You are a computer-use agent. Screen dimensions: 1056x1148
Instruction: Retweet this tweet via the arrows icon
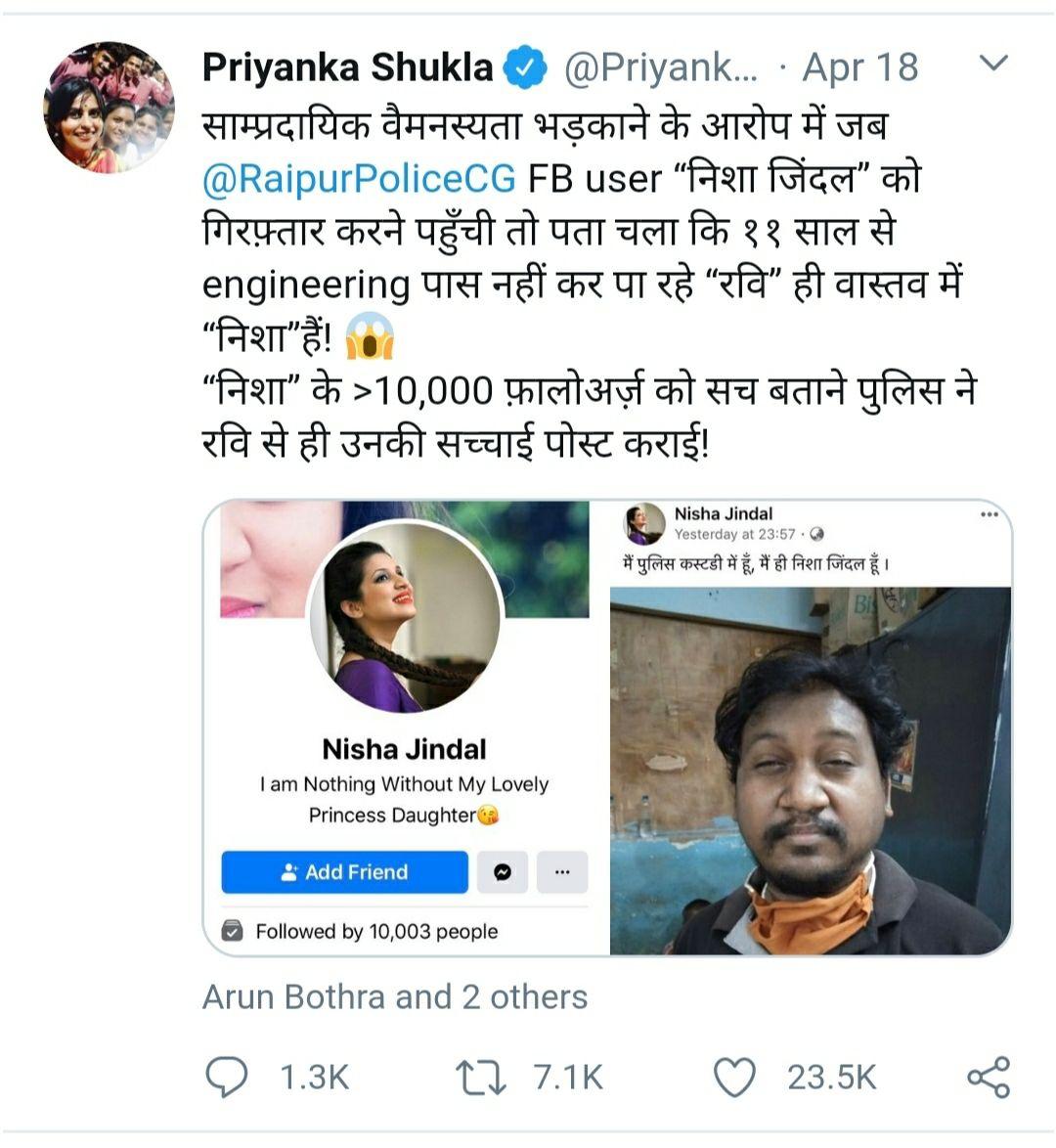481,1077
